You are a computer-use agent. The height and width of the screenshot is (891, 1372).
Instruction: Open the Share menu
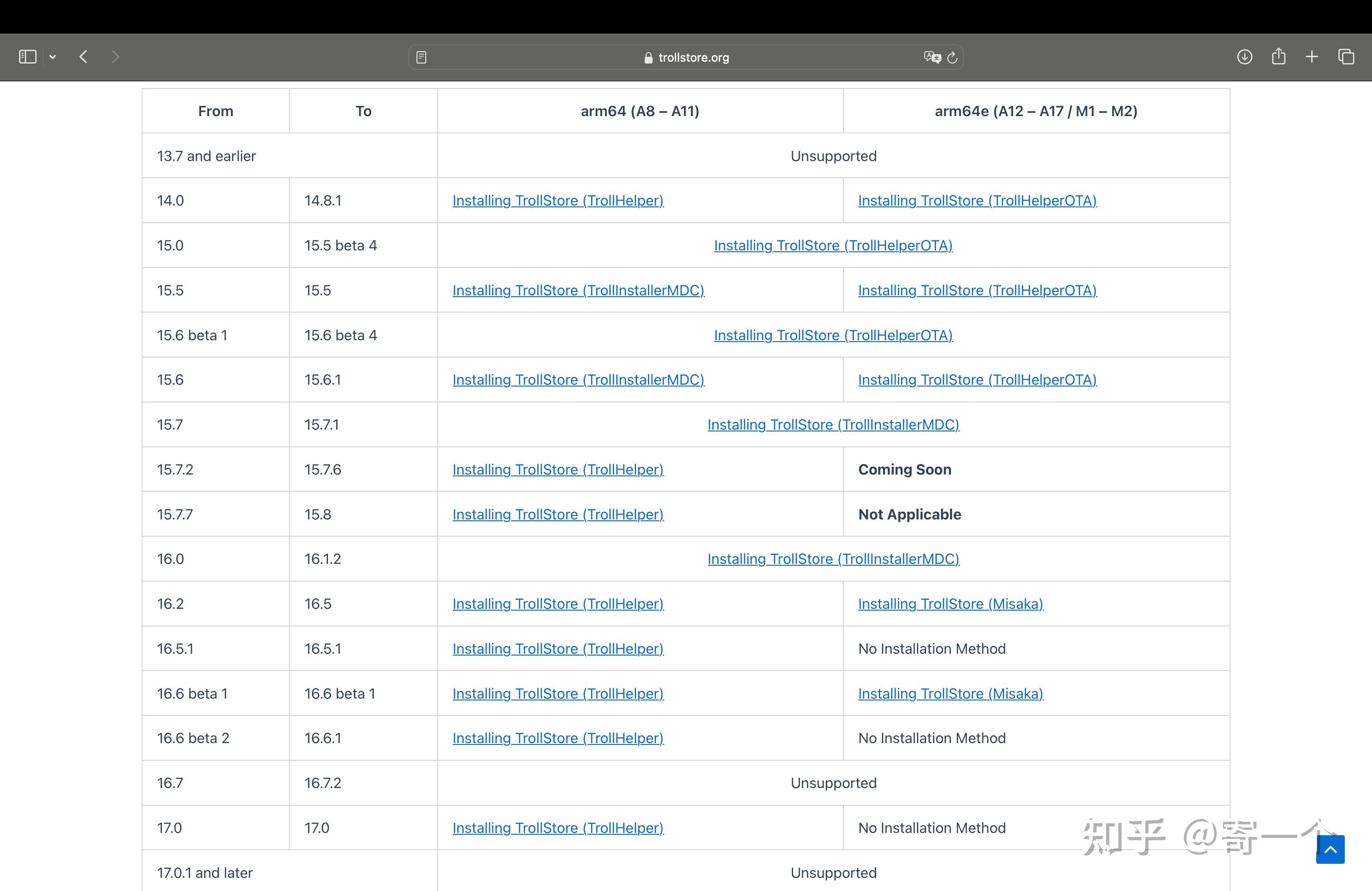tap(1279, 56)
